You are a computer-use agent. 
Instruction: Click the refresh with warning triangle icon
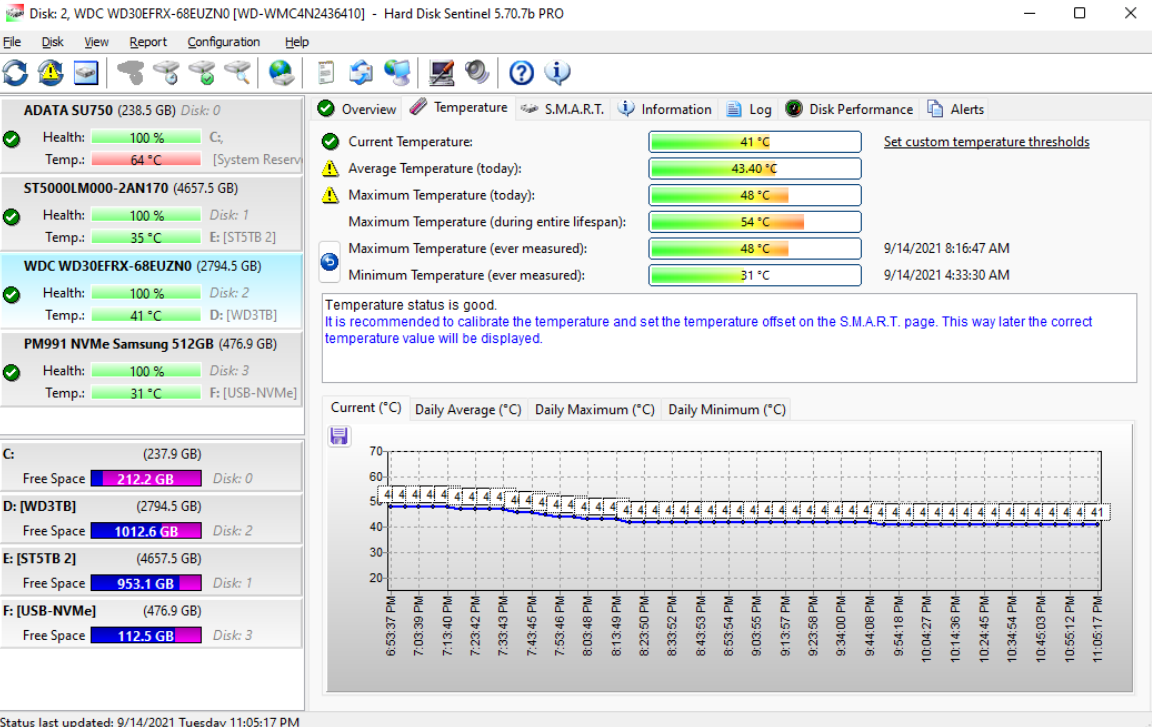pyautogui.click(x=51, y=73)
